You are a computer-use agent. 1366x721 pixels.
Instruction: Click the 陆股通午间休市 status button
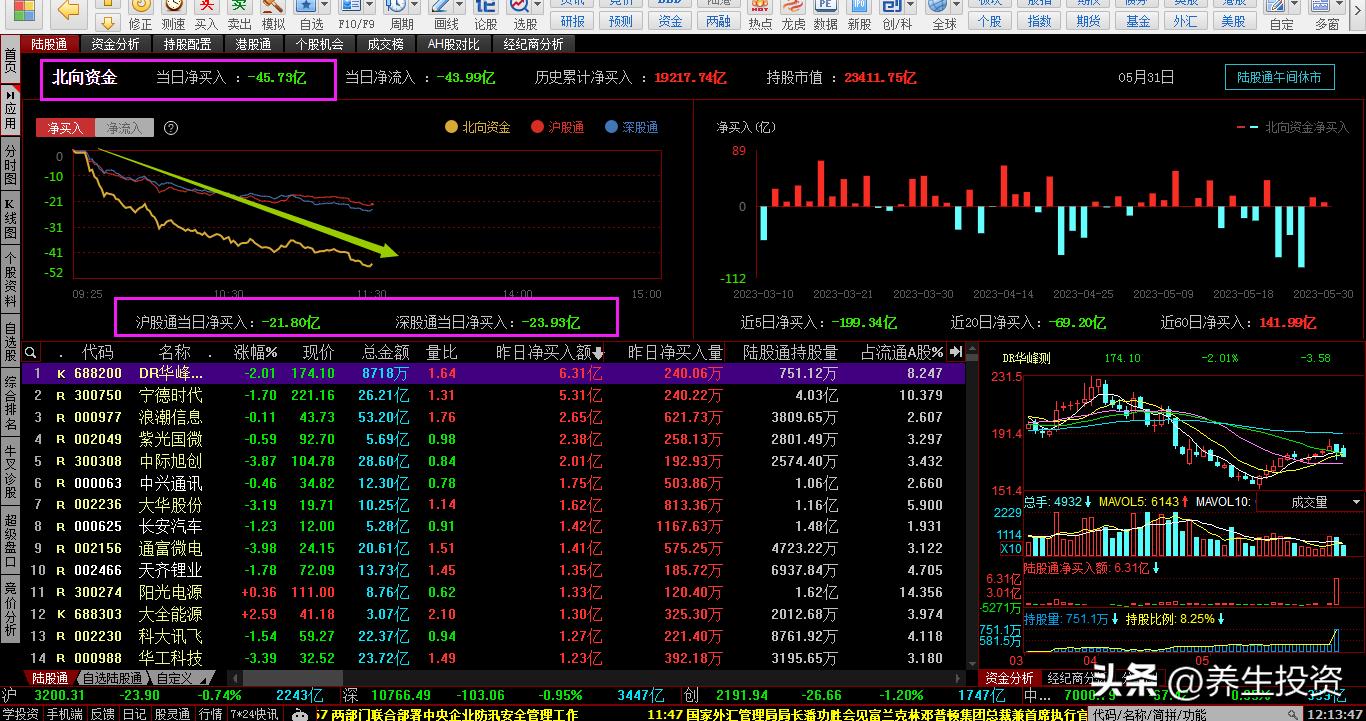point(1279,77)
